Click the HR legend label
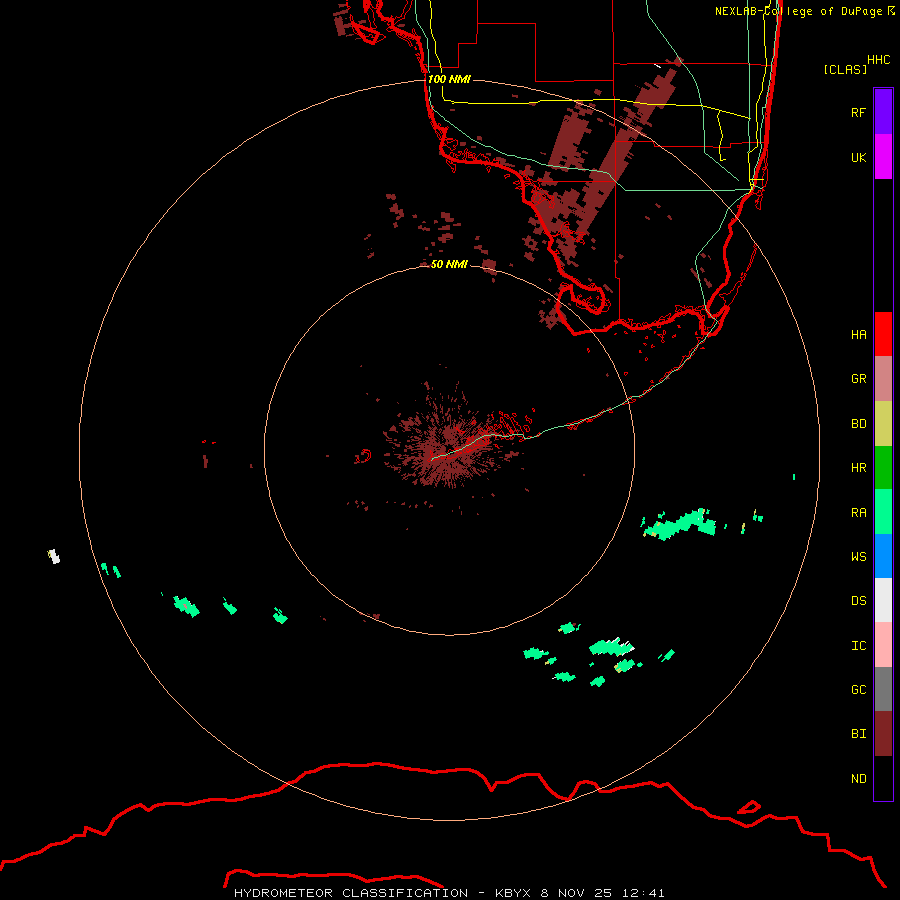900x900 pixels. [x=858, y=468]
